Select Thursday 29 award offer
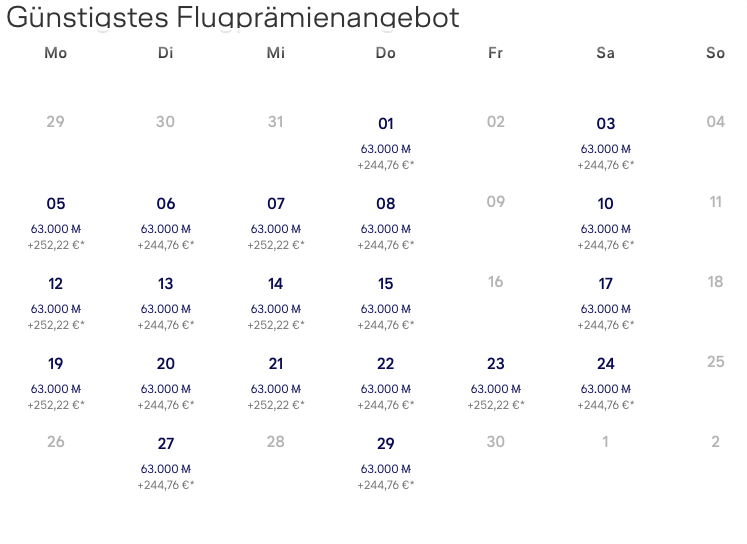The height and width of the screenshot is (544, 747). point(386,461)
